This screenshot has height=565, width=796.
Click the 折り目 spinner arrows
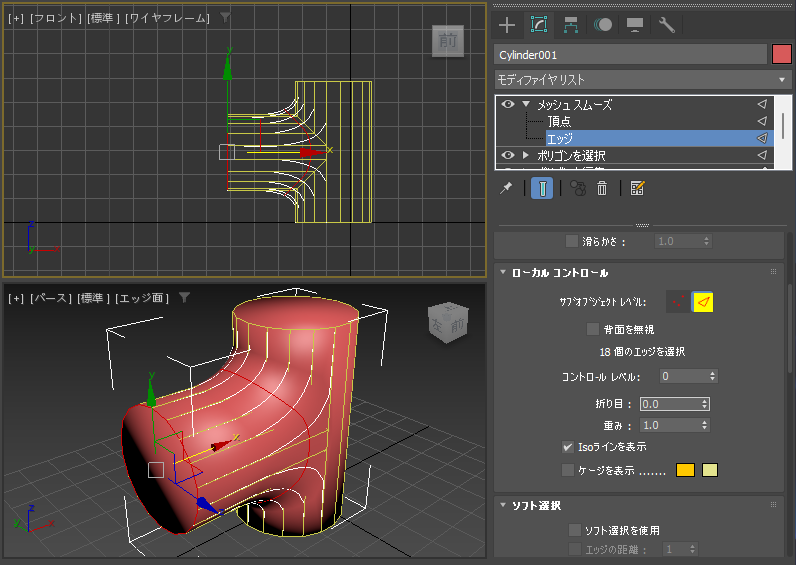(705, 404)
